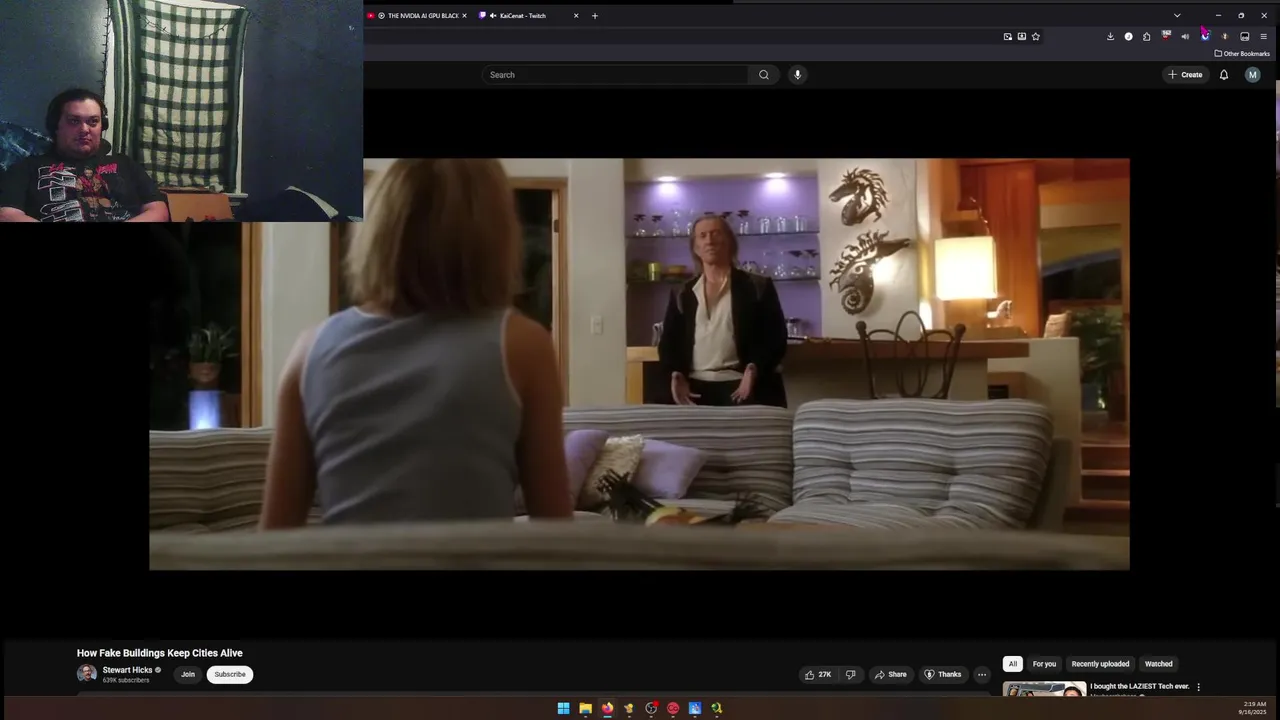Open more actions three-dot menu under the video
Image resolution: width=1280 pixels, height=720 pixels.
point(982,674)
